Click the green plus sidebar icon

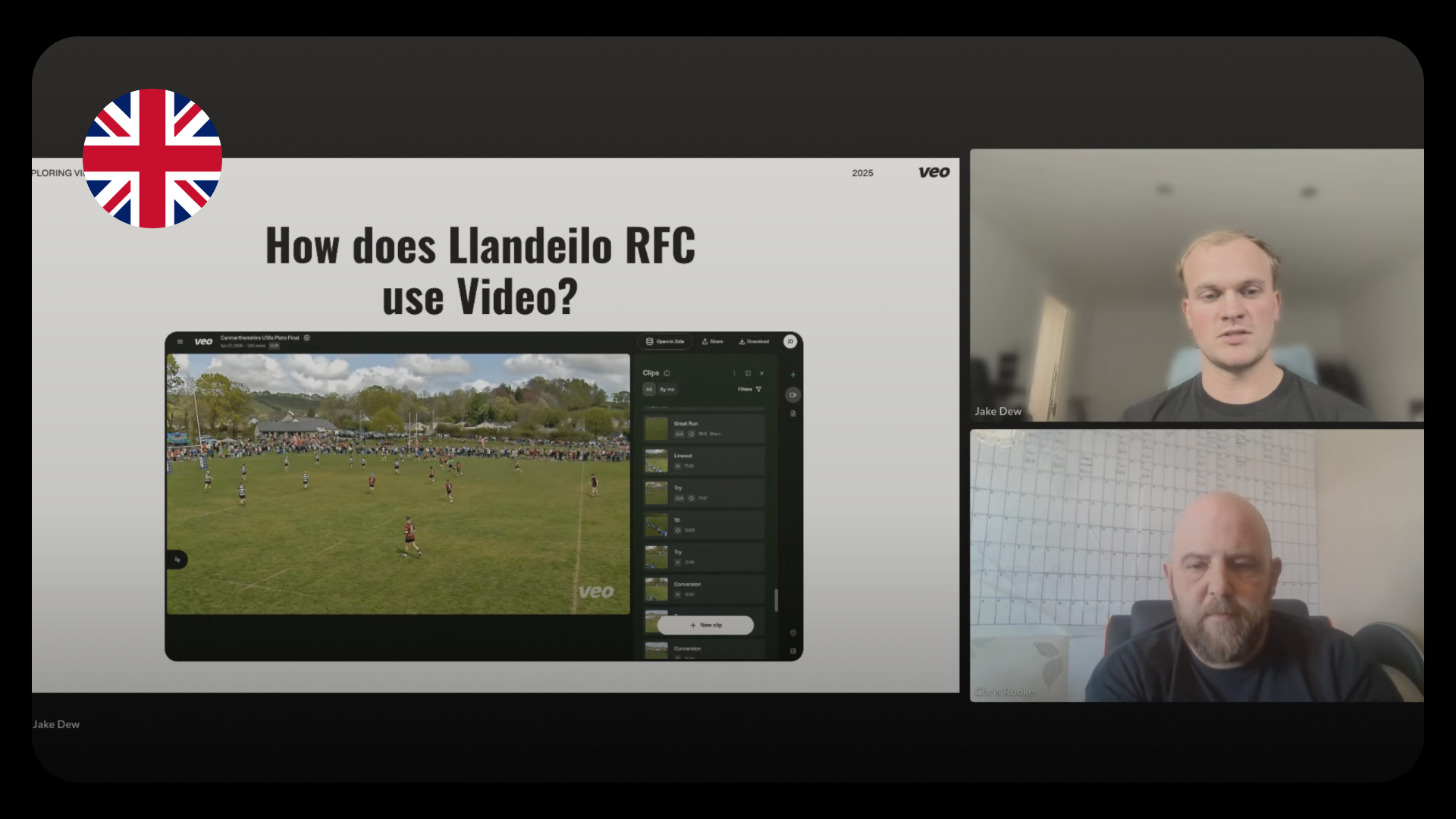(x=793, y=375)
